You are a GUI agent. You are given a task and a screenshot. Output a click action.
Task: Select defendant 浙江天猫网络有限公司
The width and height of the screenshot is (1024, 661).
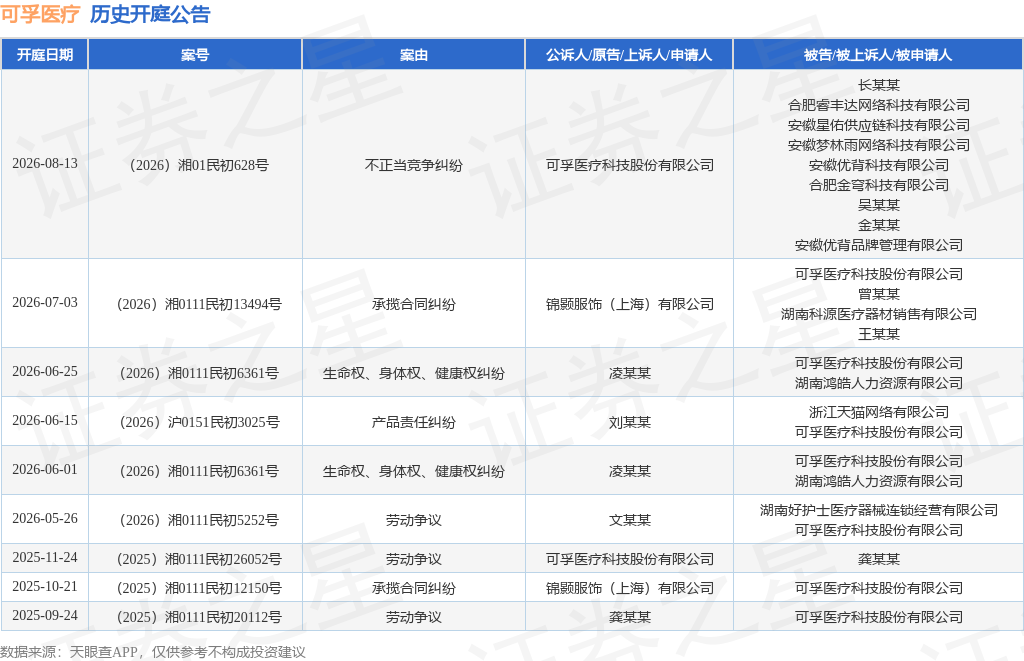[878, 412]
